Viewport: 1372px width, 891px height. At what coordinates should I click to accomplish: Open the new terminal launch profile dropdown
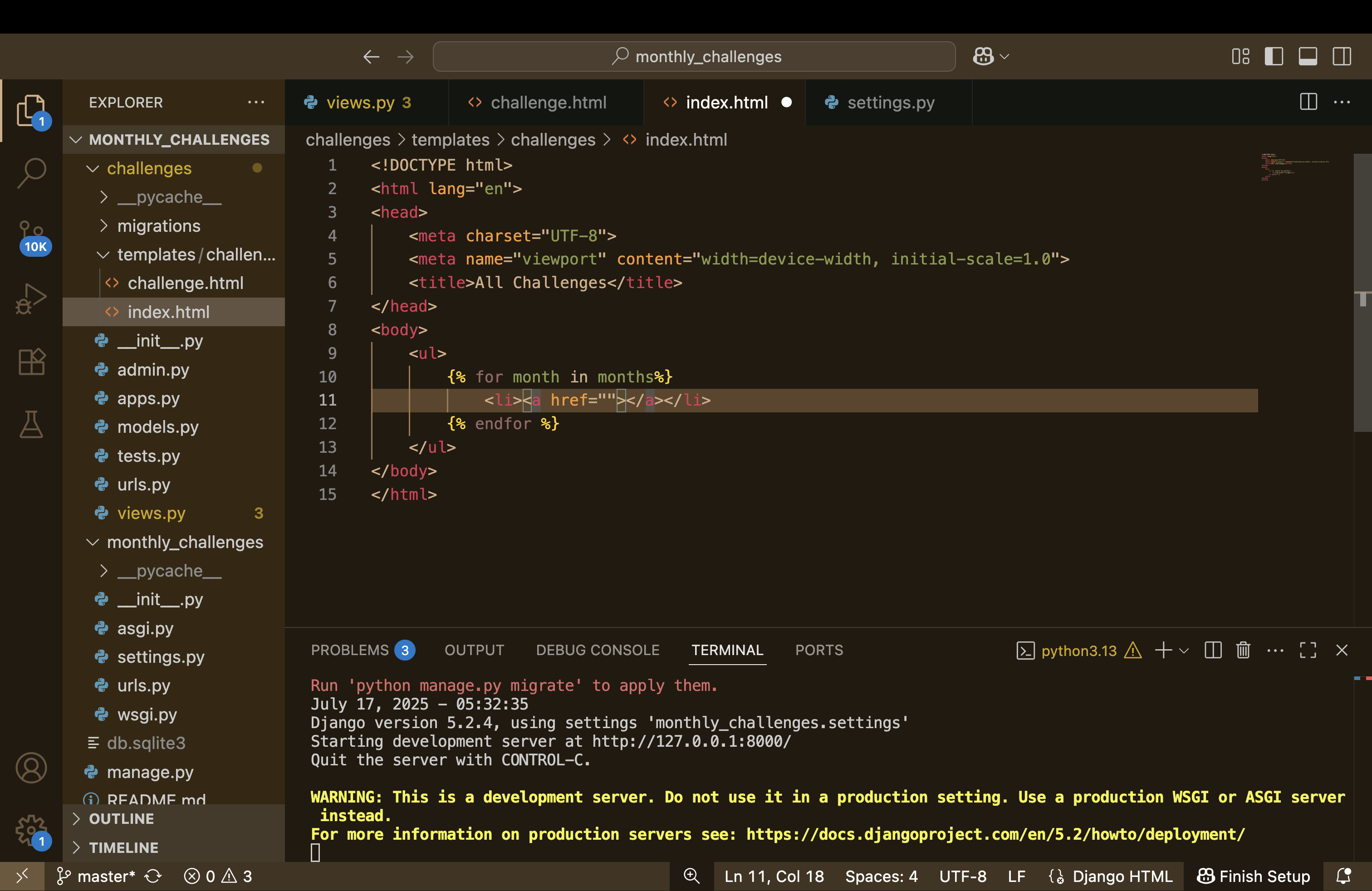1184,651
